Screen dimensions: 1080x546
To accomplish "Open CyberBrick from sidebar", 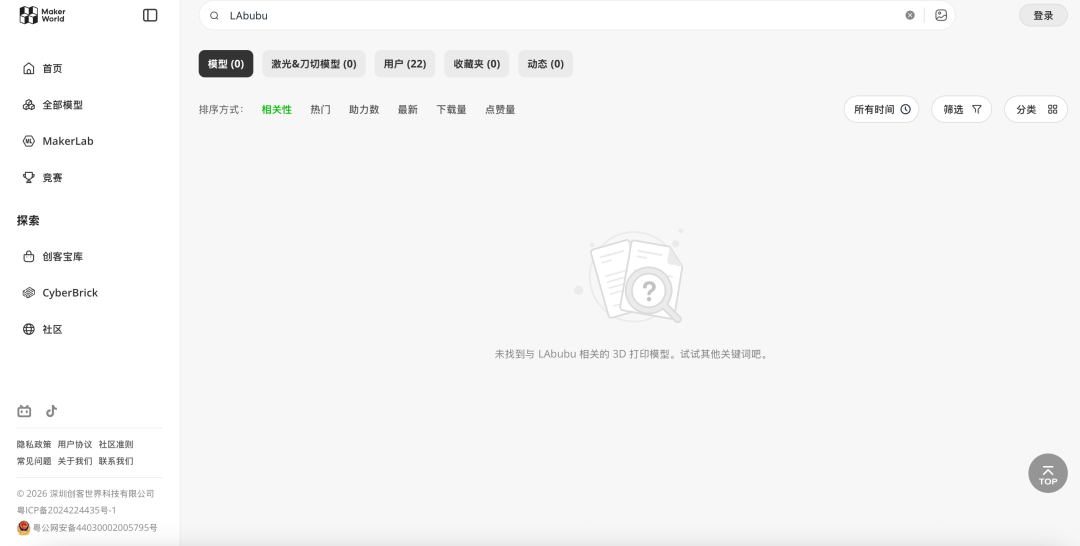I will pyautogui.click(x=69, y=293).
